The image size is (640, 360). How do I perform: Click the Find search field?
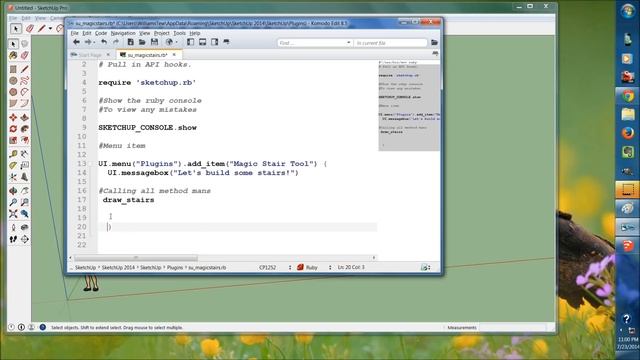(x=312, y=42)
